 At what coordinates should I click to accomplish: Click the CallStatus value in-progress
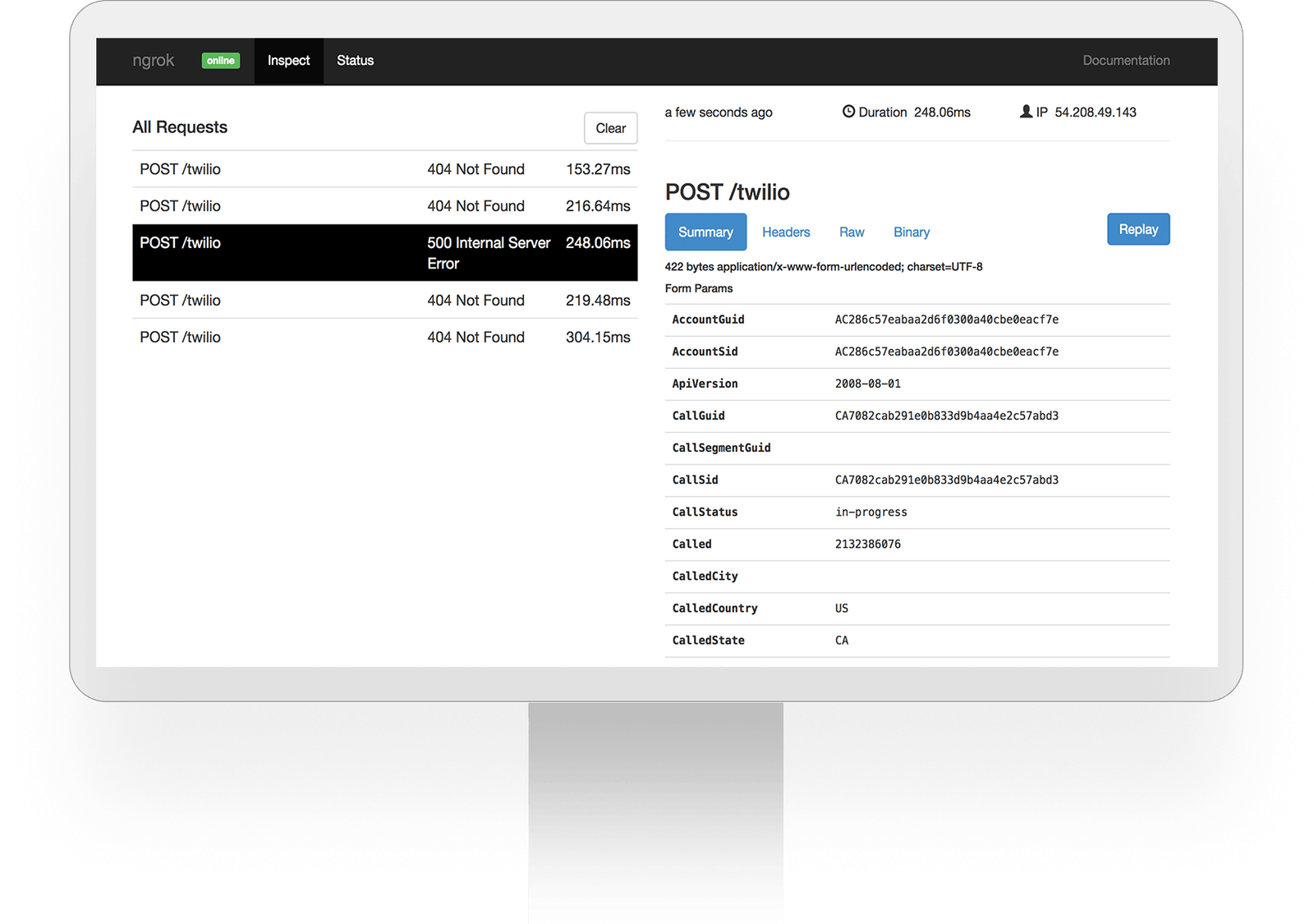click(x=871, y=512)
